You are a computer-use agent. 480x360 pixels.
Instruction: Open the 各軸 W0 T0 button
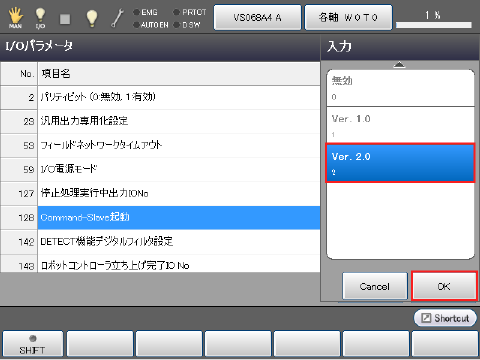coord(348,17)
